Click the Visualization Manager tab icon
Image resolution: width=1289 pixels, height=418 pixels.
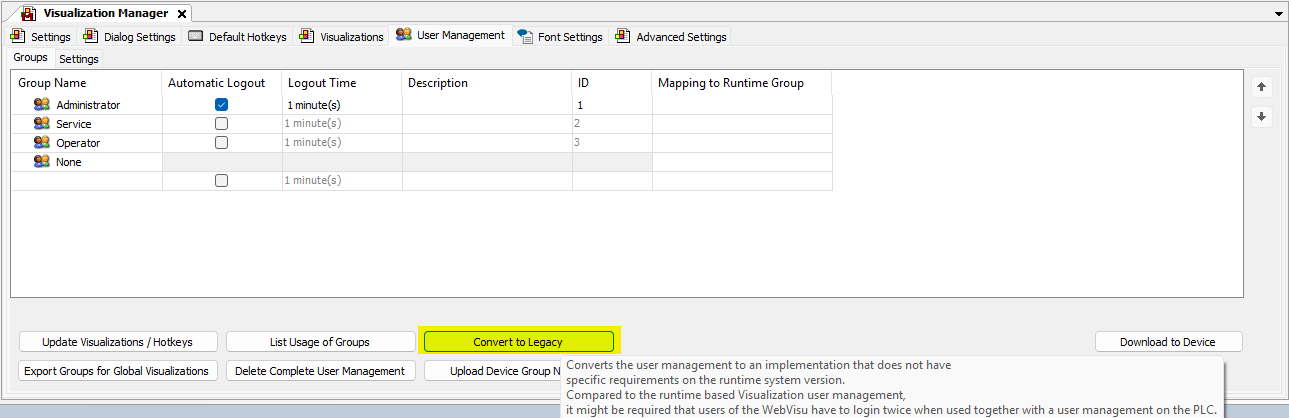coord(29,14)
